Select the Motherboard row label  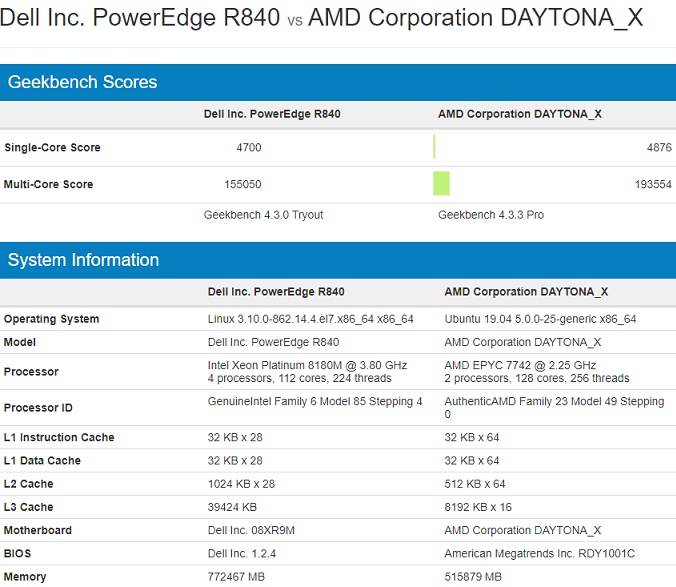tap(38, 531)
